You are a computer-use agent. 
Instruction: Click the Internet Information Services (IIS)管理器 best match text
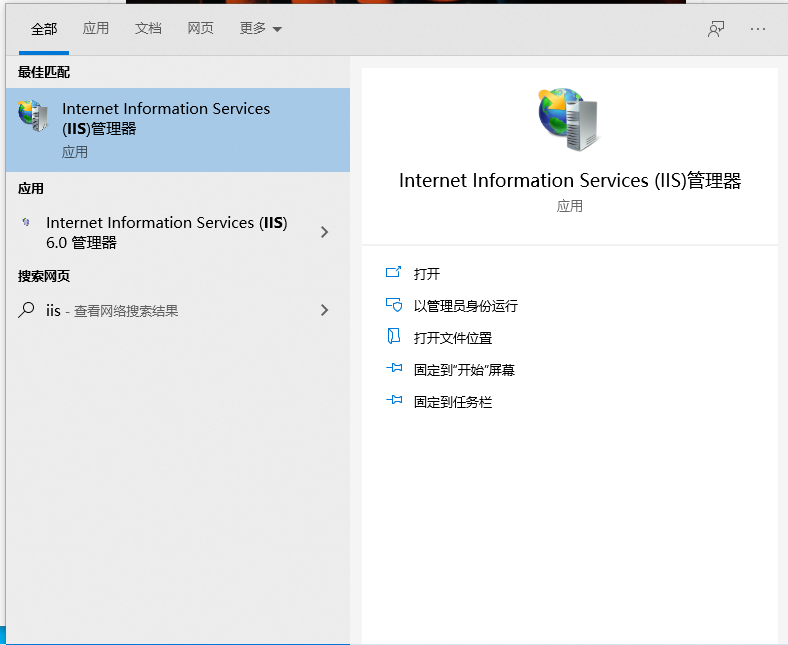pos(166,119)
